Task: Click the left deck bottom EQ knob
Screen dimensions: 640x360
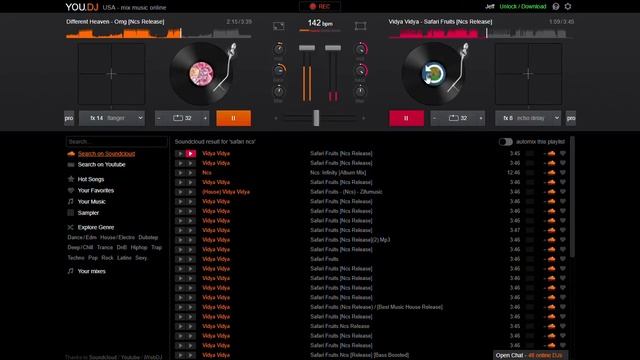Action: (x=278, y=91)
